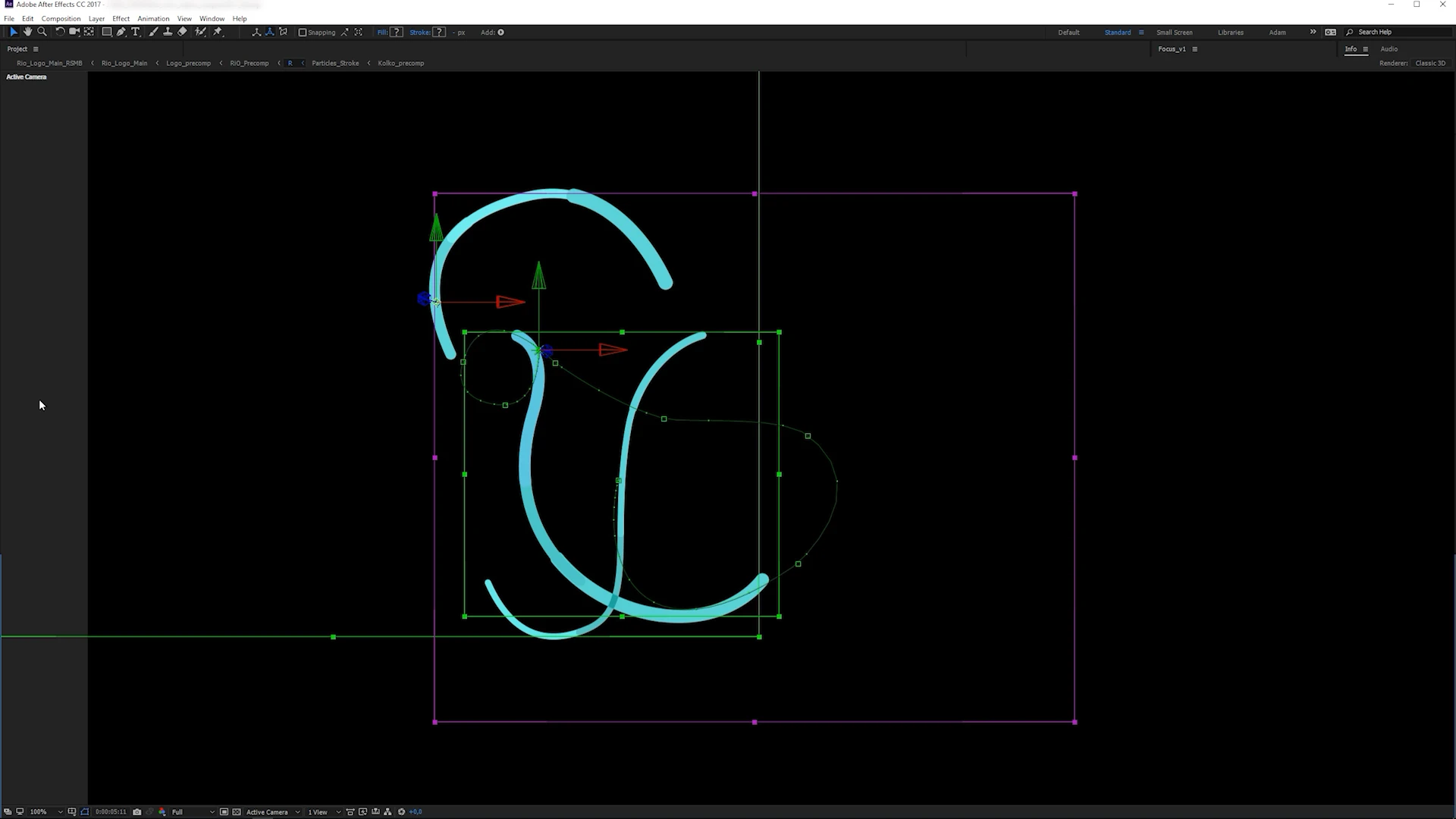Toggle mask and shape path visibility
Viewport: 1456px width, 819px height.
coord(85,811)
